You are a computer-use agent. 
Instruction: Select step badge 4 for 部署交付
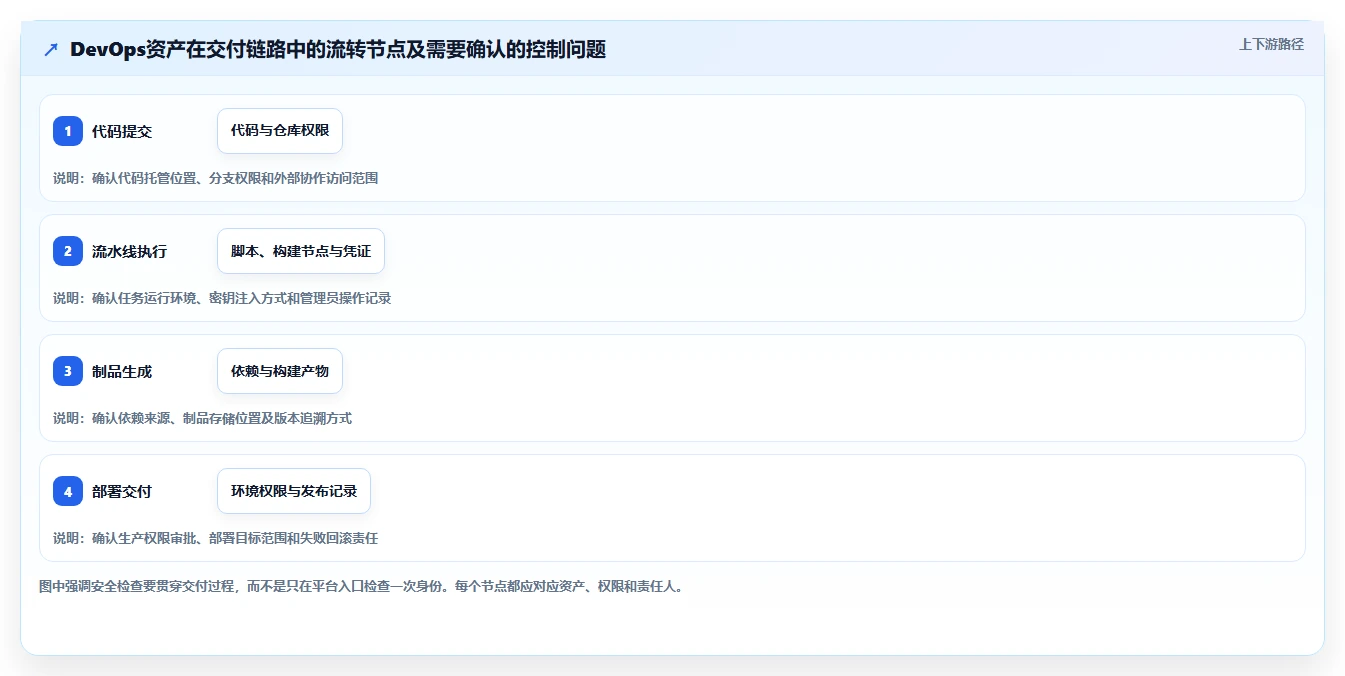(x=68, y=491)
